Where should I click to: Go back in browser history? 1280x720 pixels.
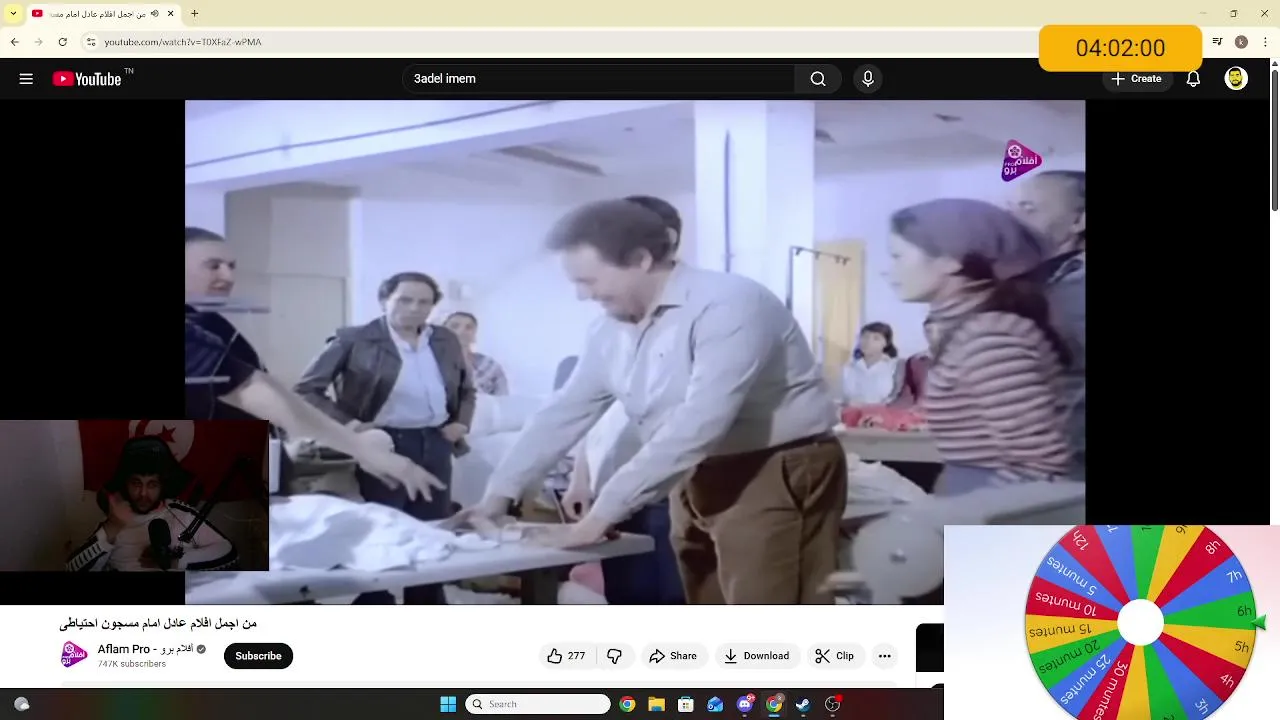(14, 42)
